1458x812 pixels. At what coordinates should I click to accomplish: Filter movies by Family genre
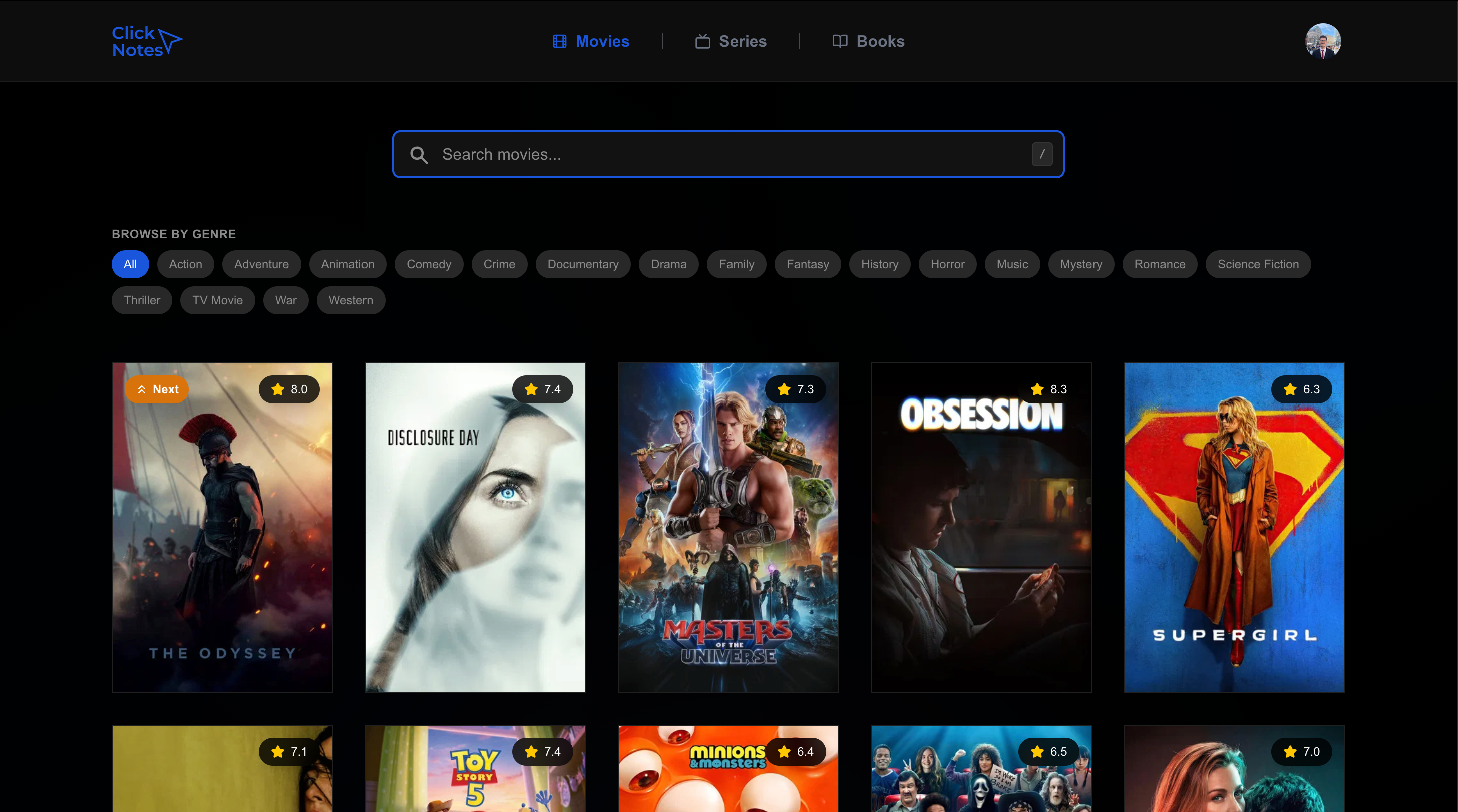coord(737,264)
